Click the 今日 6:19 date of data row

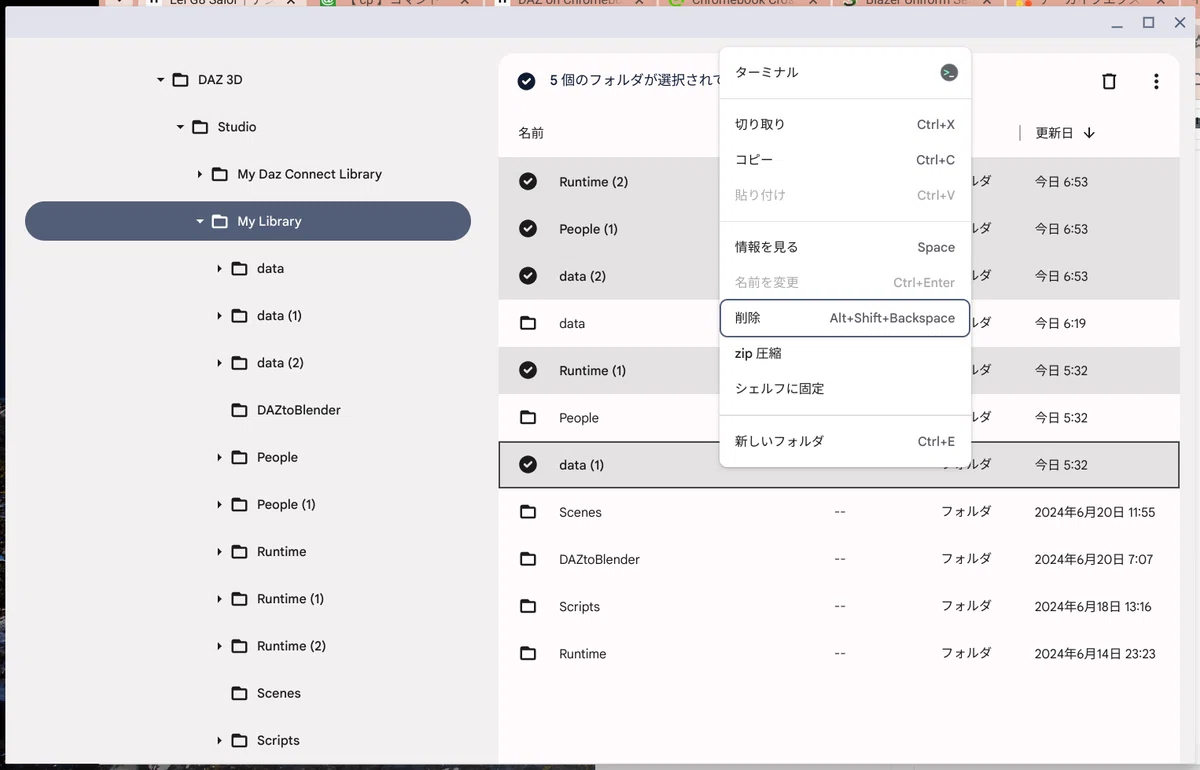1061,323
